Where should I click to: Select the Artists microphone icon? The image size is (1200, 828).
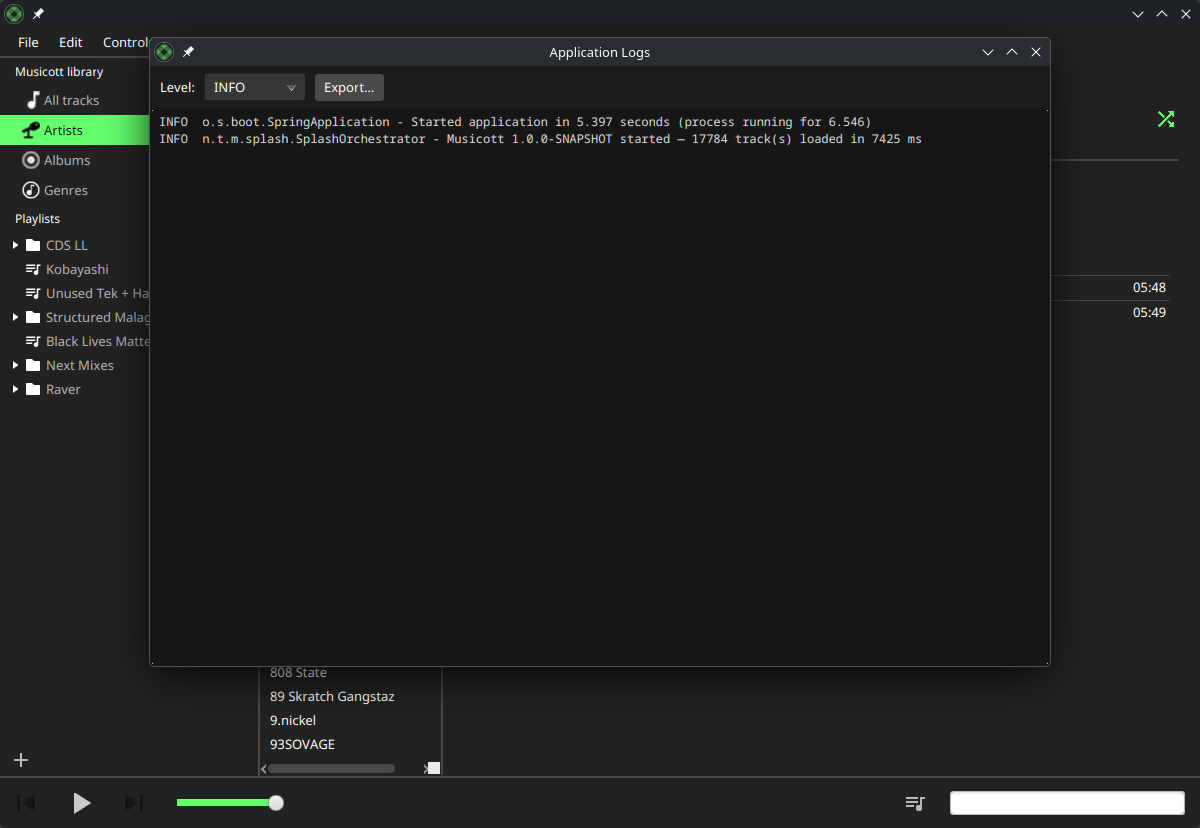[x=31, y=130]
